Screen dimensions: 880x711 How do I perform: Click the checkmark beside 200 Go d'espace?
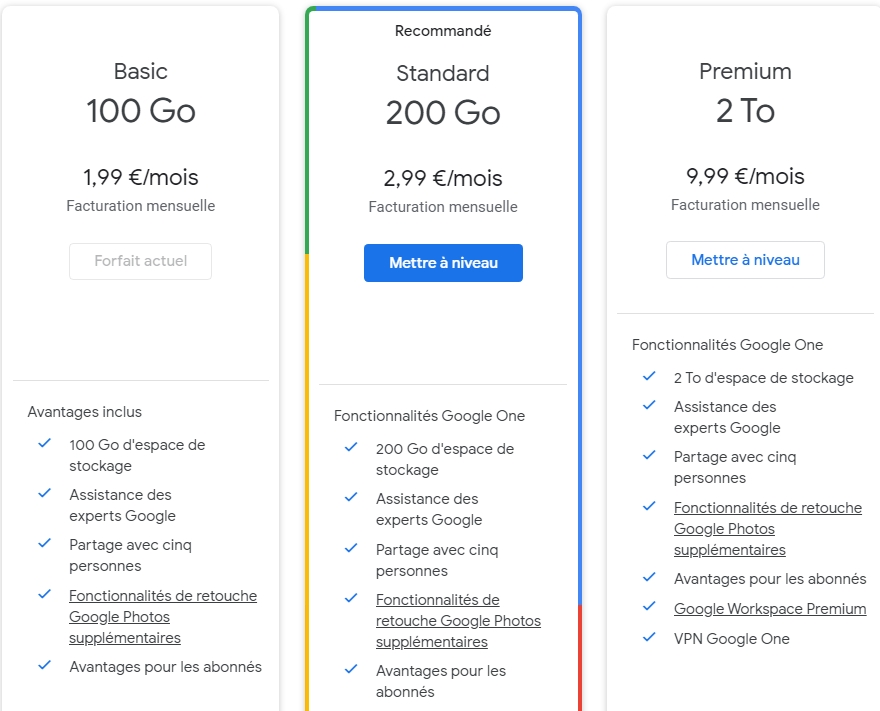(351, 447)
